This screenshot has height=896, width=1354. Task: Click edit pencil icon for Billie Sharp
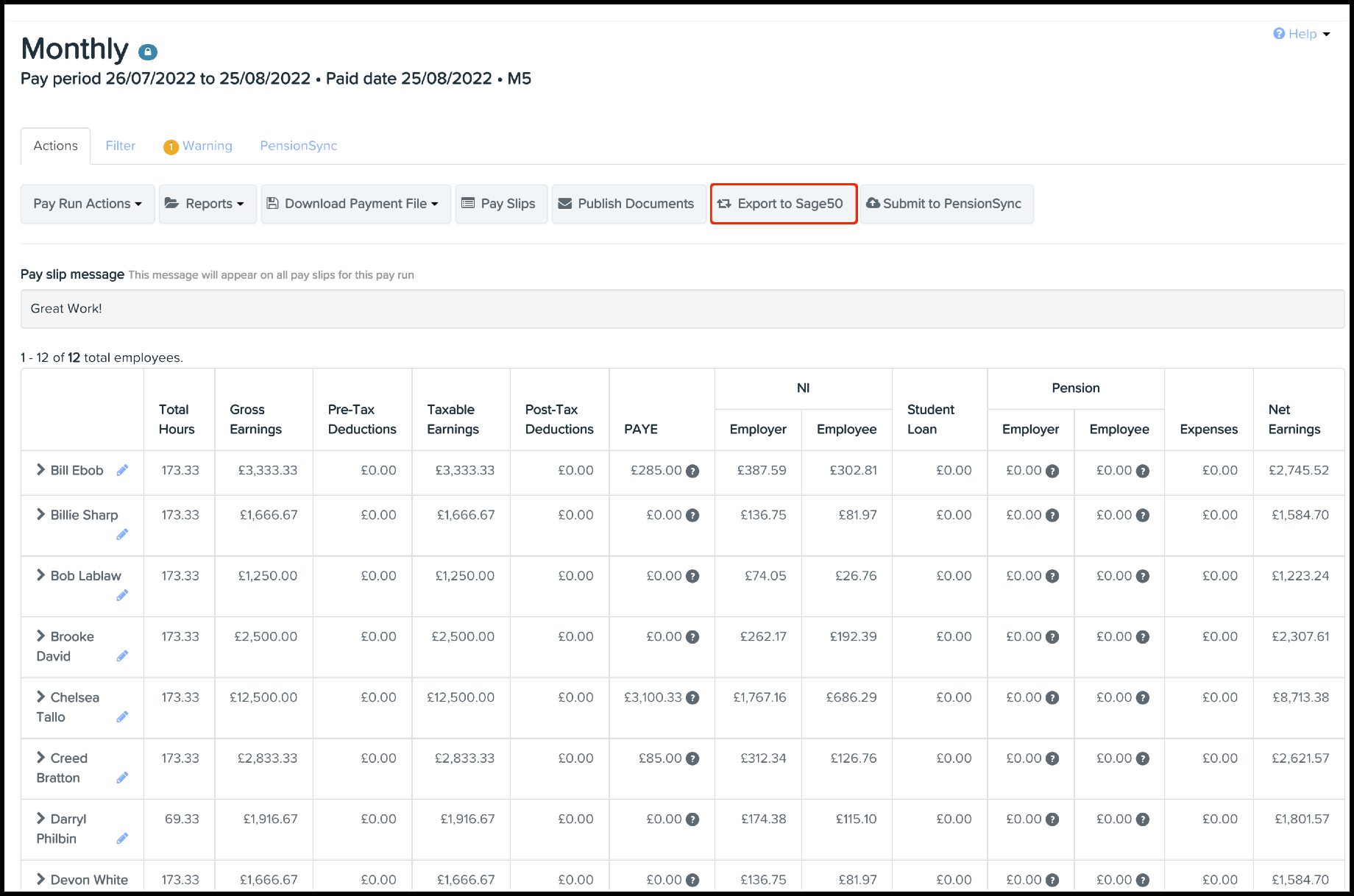pyautogui.click(x=122, y=535)
